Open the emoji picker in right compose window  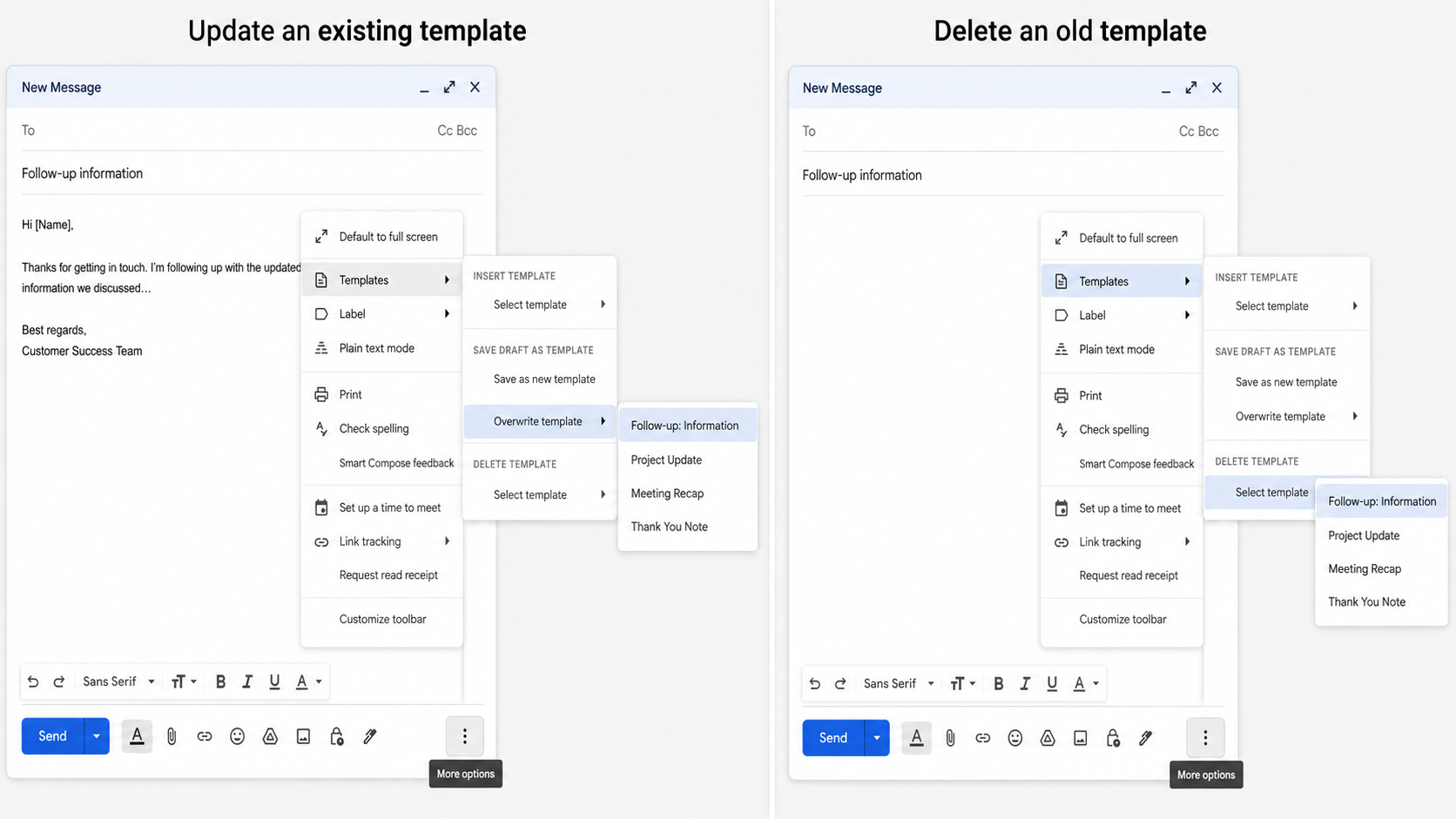point(1015,738)
